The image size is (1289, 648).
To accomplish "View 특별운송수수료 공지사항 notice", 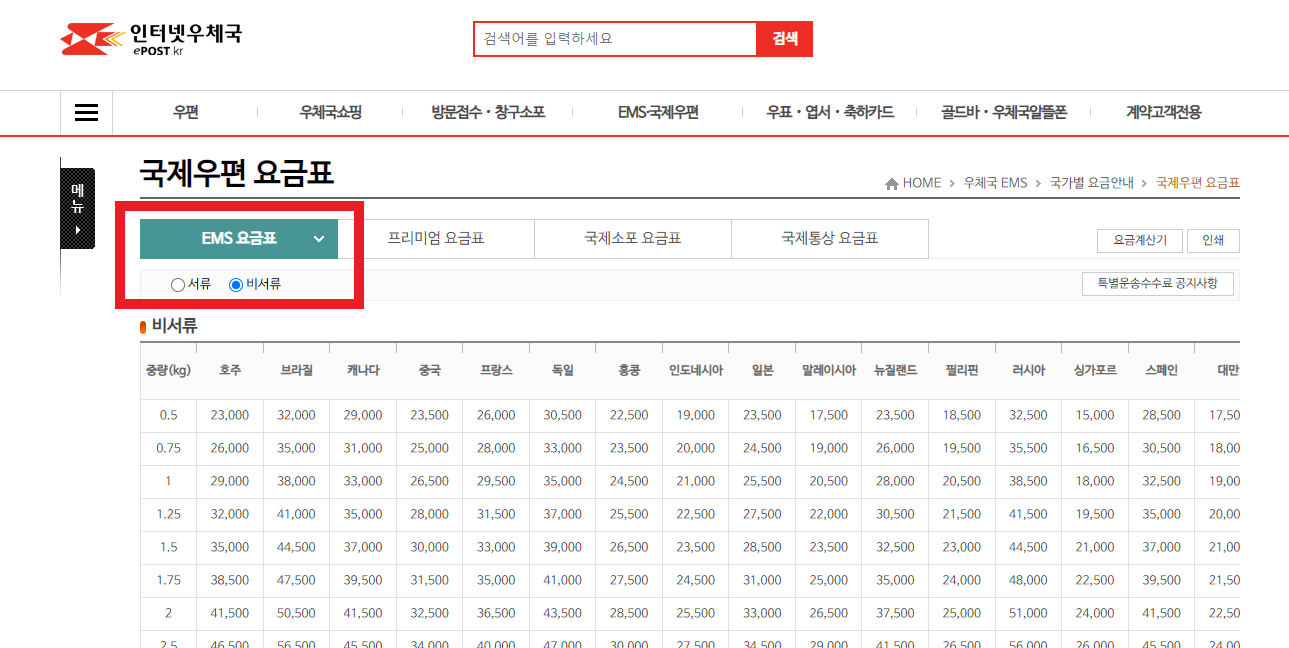I will coord(1157,283).
